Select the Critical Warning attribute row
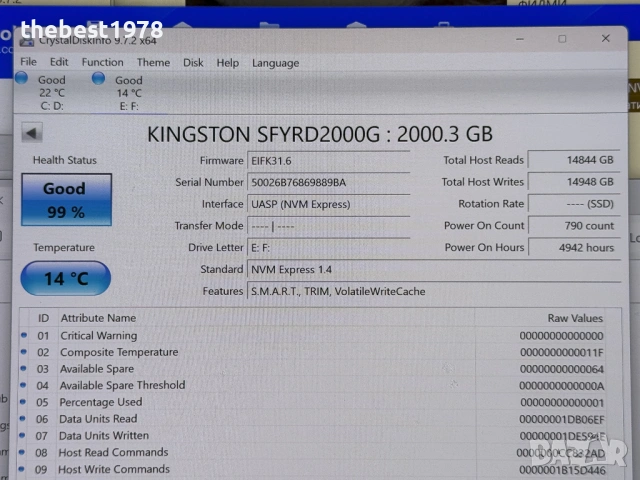 click(x=313, y=336)
